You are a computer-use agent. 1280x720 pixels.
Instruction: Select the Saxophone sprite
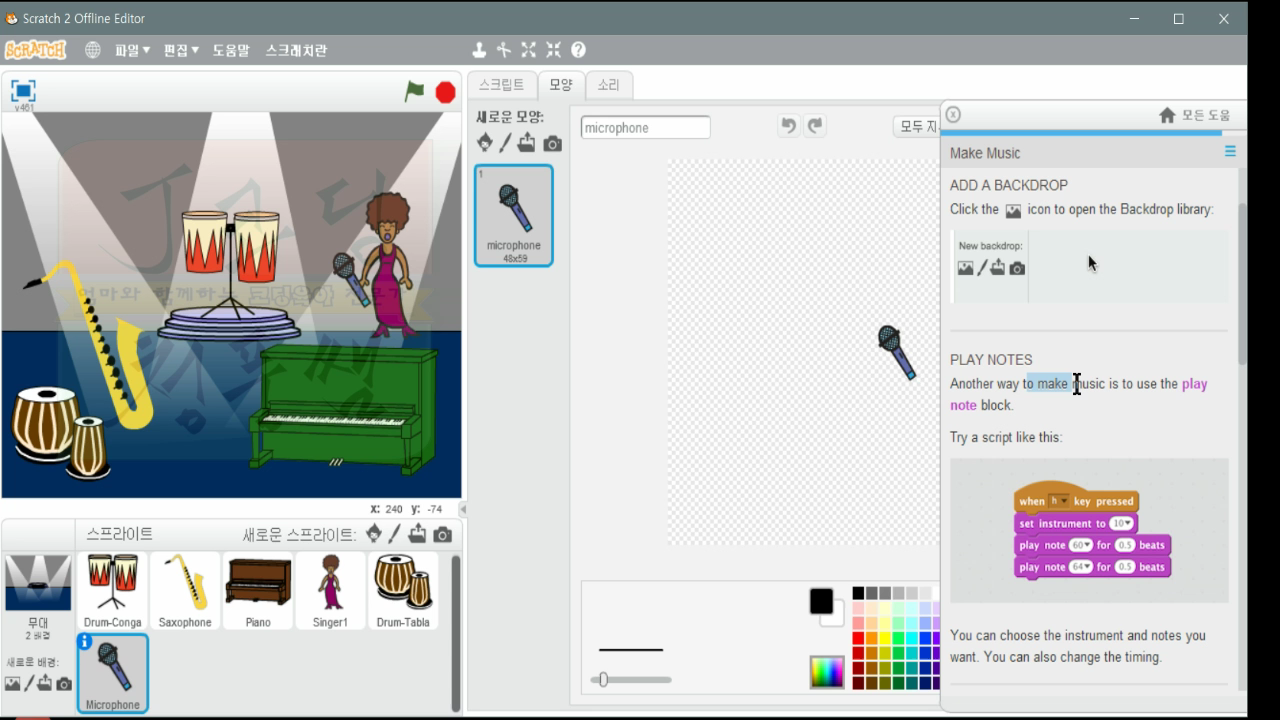coord(185,591)
